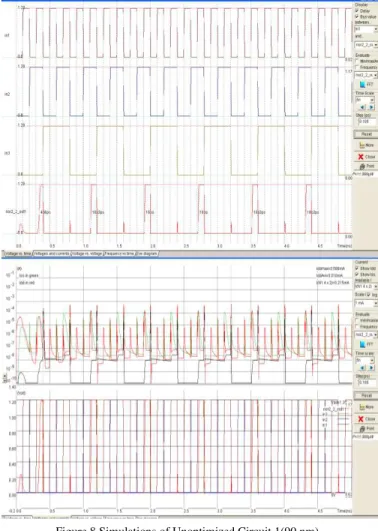Screen dimensions: 378x531
Task: Open the 'between' signal dropdown showing in1
Action: point(366,29)
